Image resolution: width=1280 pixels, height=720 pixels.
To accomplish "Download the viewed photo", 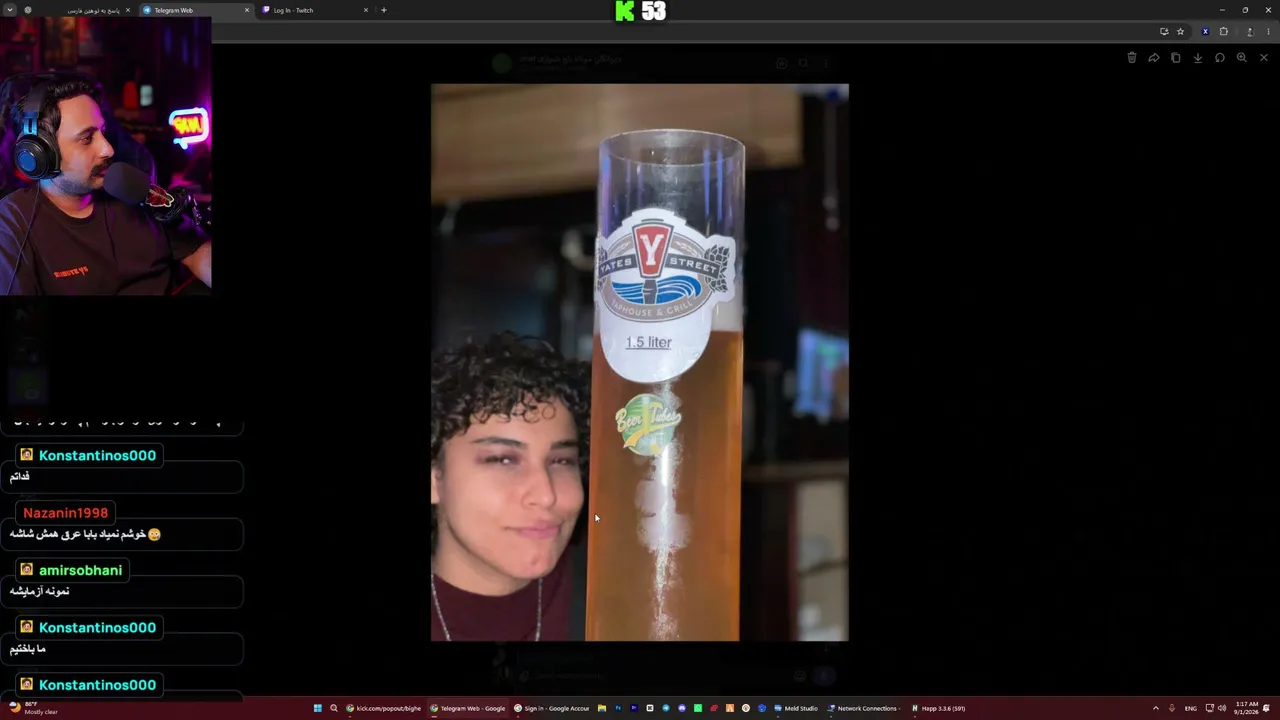I will point(1198,58).
